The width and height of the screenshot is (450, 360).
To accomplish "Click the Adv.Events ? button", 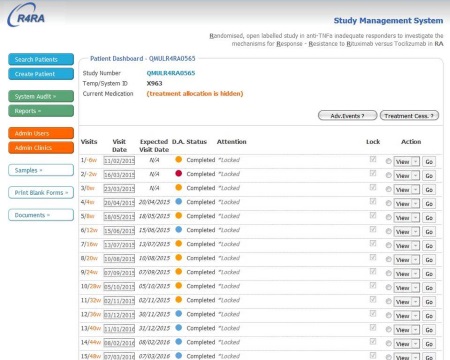I will [347, 116].
